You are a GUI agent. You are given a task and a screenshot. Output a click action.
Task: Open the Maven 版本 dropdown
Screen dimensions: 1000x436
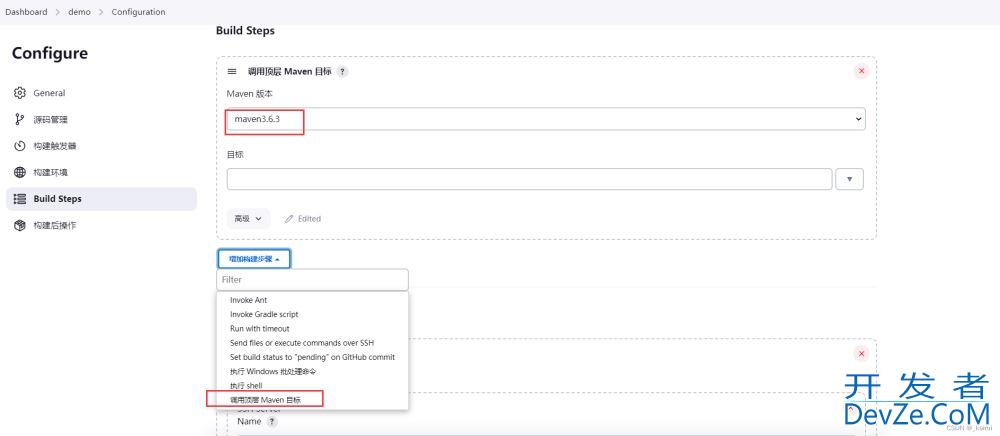click(546, 119)
